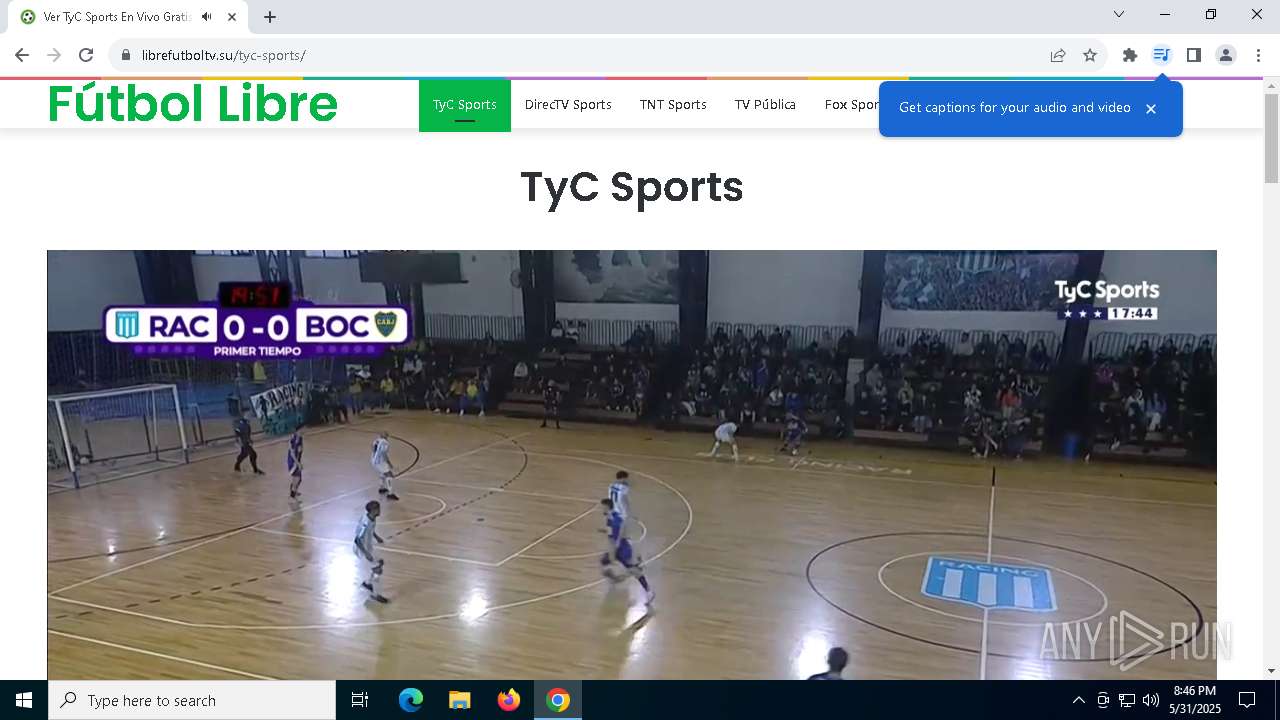Image resolution: width=1280 pixels, height=720 pixels.
Task: Mute the tab via speaker icon
Action: click(x=206, y=17)
